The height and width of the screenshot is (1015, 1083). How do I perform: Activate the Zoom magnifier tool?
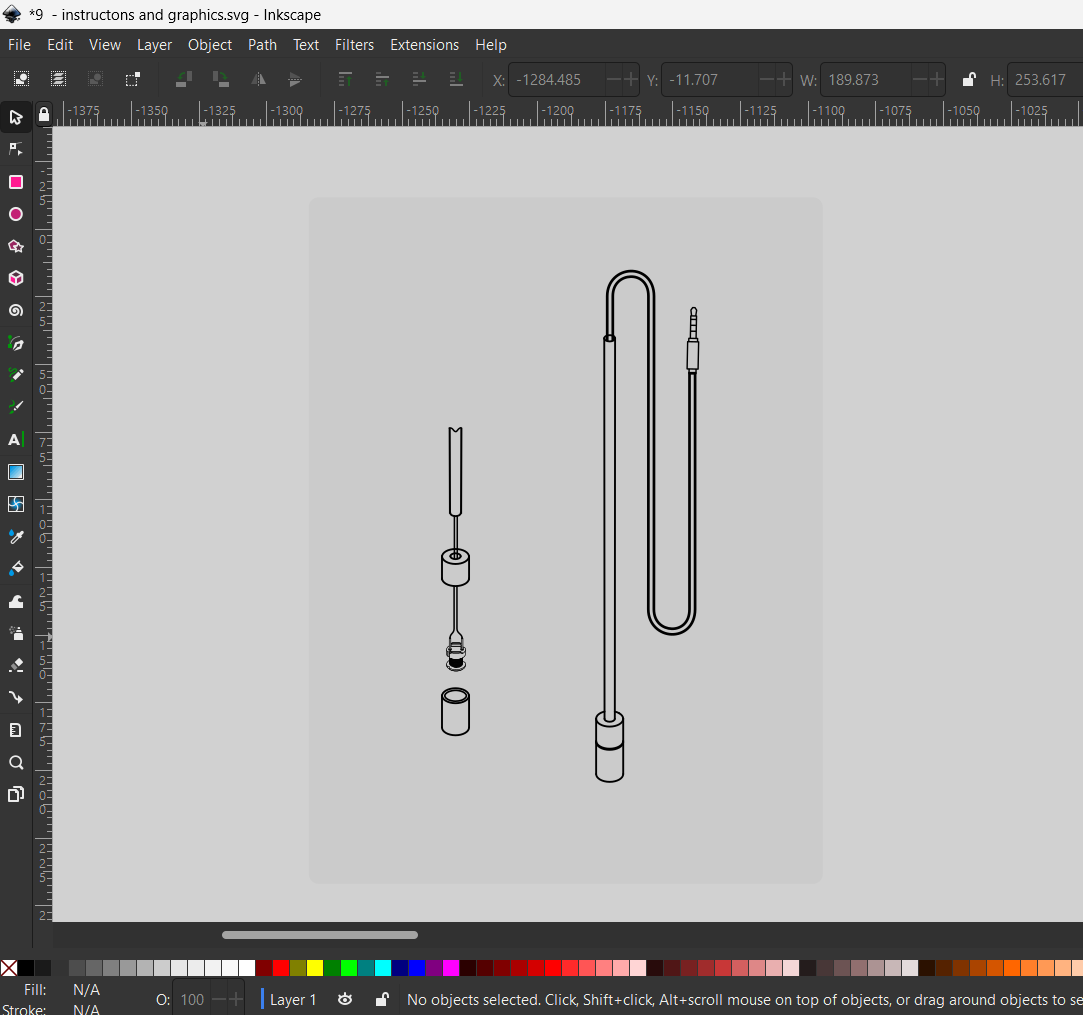16,763
